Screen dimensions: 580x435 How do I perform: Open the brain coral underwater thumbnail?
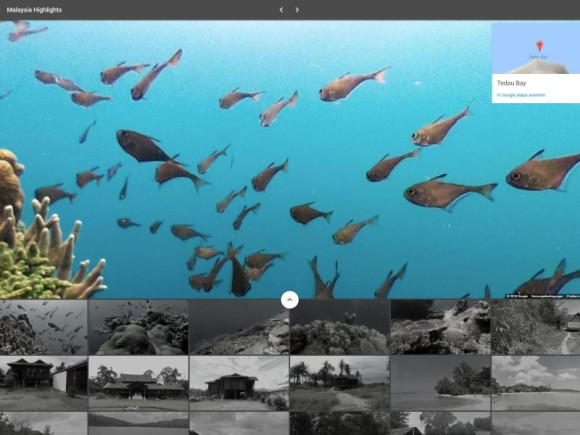tap(138, 327)
